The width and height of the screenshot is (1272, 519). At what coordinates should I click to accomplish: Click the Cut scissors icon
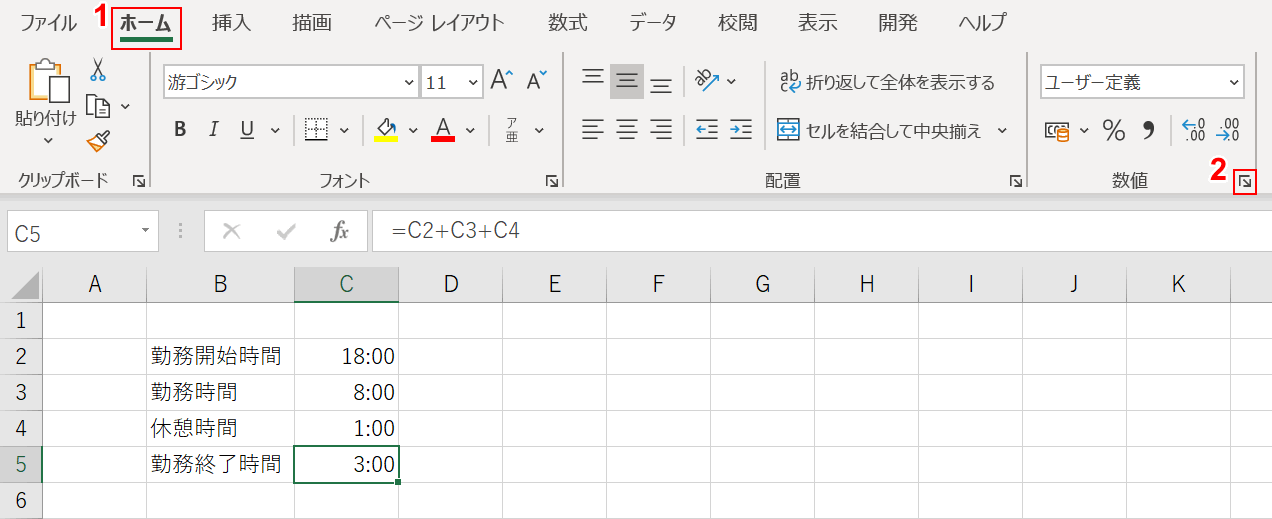pyautogui.click(x=98, y=69)
